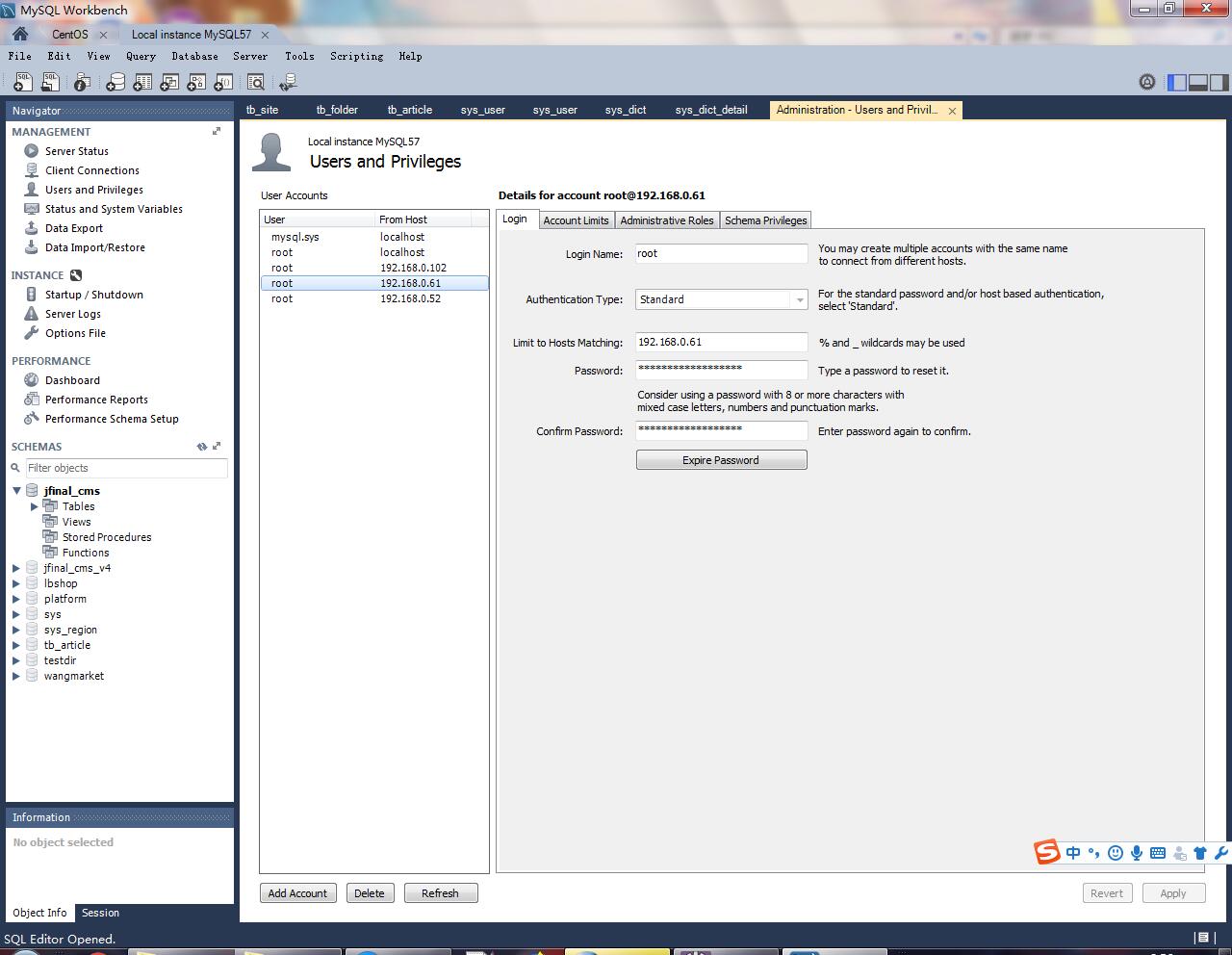This screenshot has width=1232, height=955.
Task: Click the Sogou voice input microphone
Action: (1137, 853)
